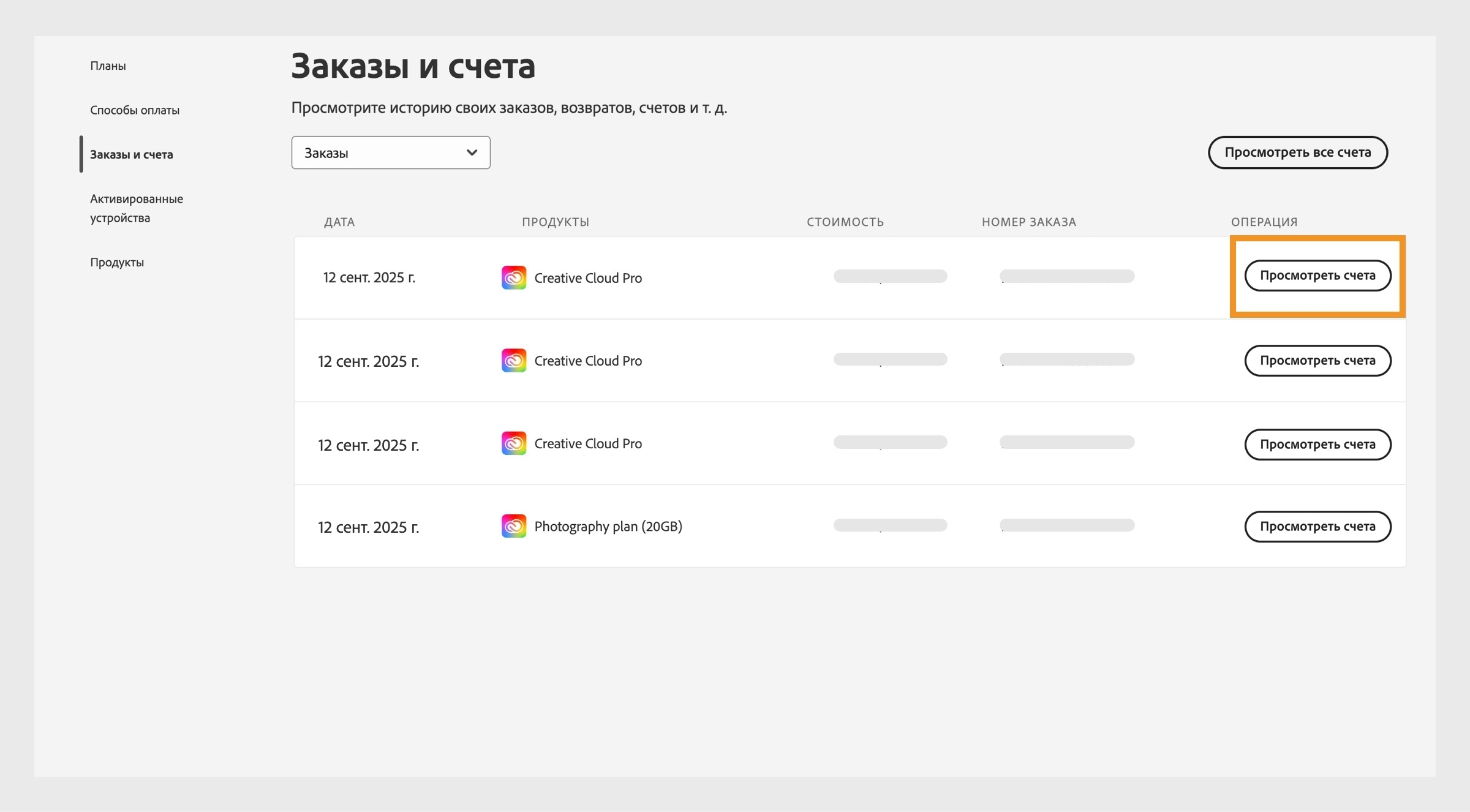Click the ПРОДУКТЫ column header
1470x812 pixels.
pos(556,222)
